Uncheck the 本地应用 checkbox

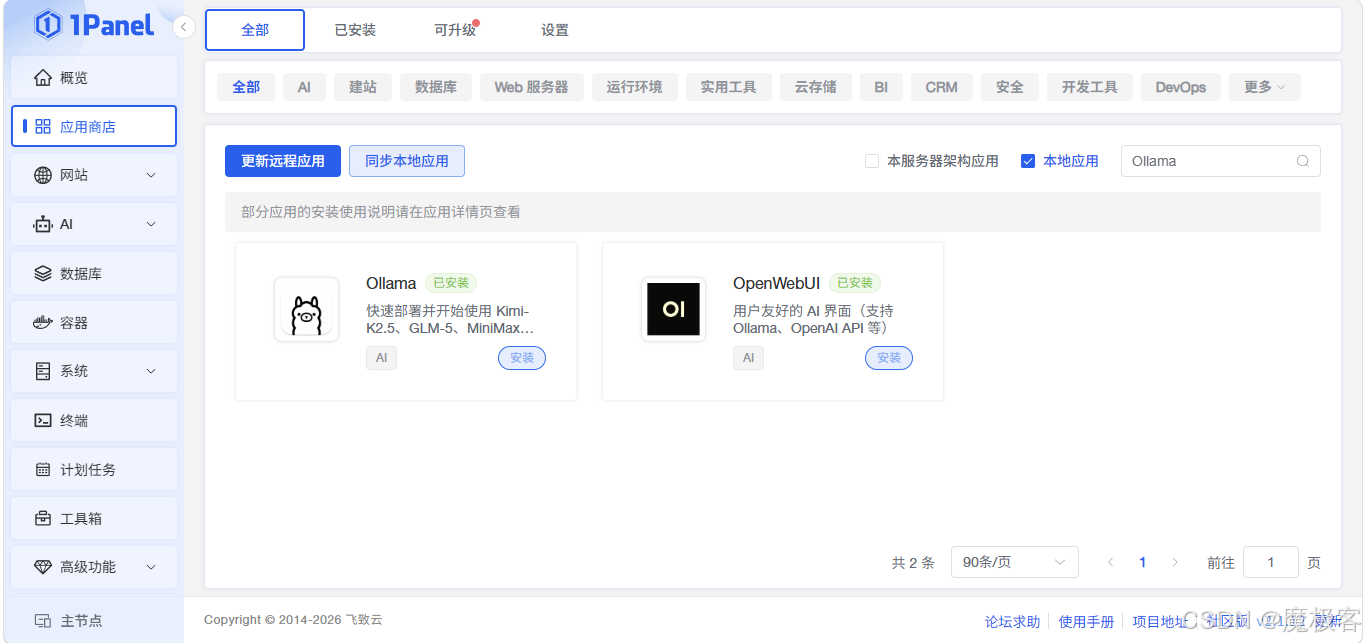tap(1027, 161)
